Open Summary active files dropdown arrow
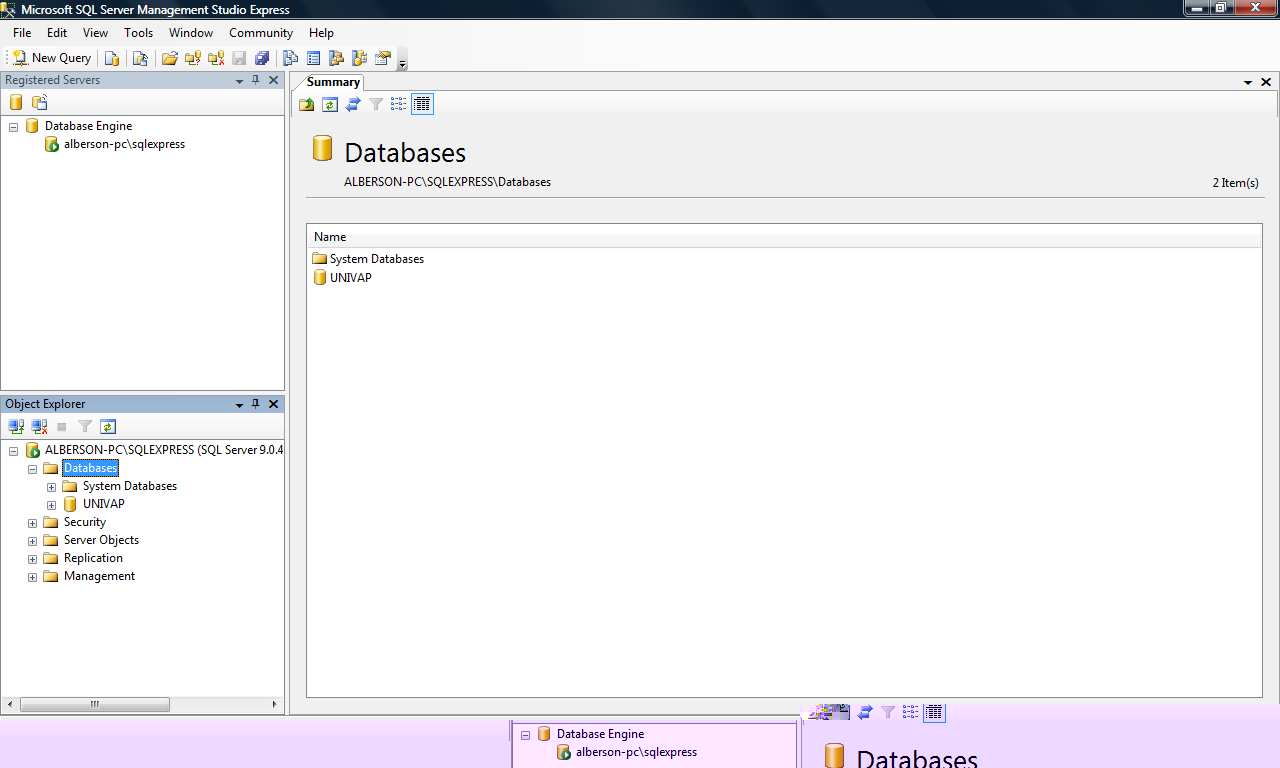Image resolution: width=1280 pixels, height=768 pixels. click(1248, 83)
